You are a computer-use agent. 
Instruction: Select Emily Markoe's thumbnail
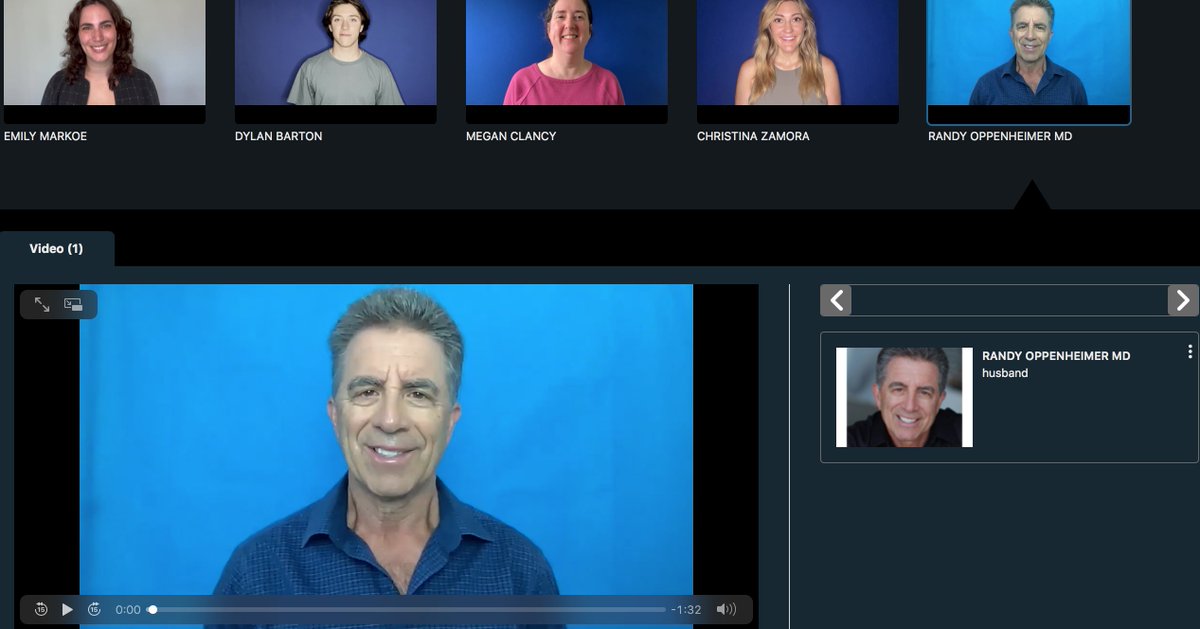tap(104, 61)
